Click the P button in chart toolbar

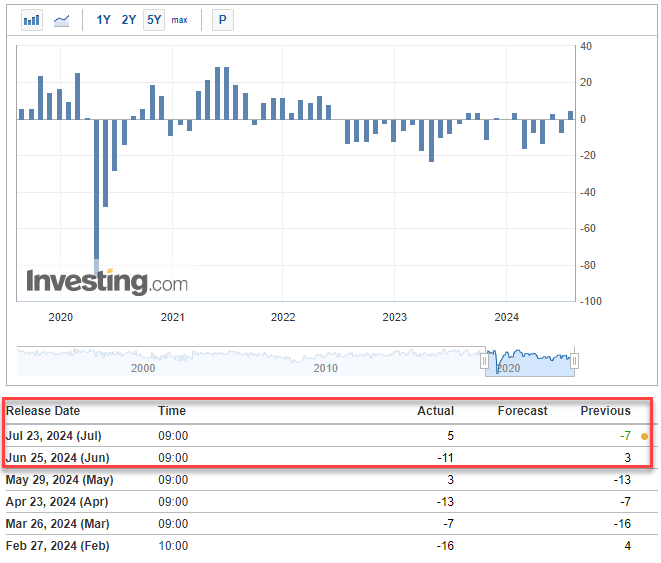pyautogui.click(x=222, y=20)
